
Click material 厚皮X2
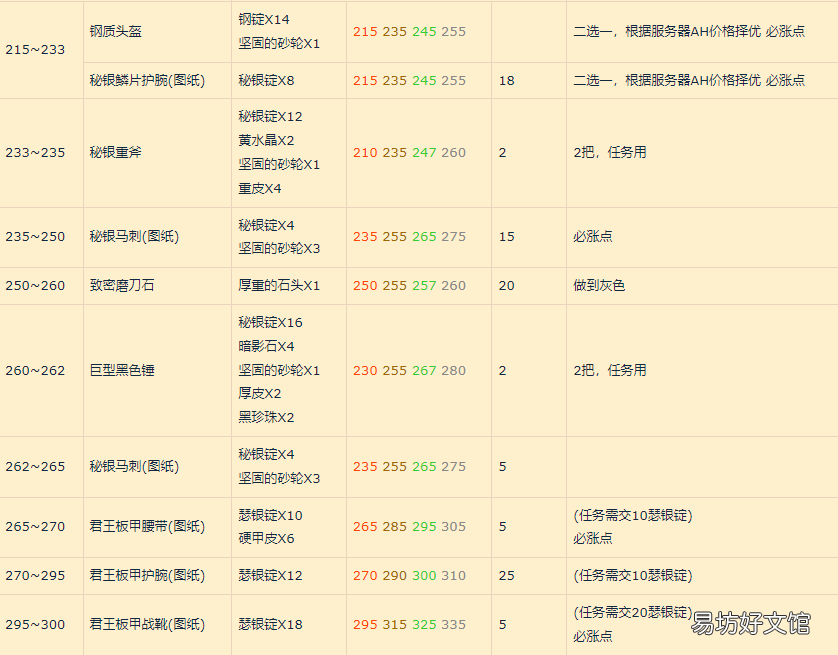tap(260, 394)
